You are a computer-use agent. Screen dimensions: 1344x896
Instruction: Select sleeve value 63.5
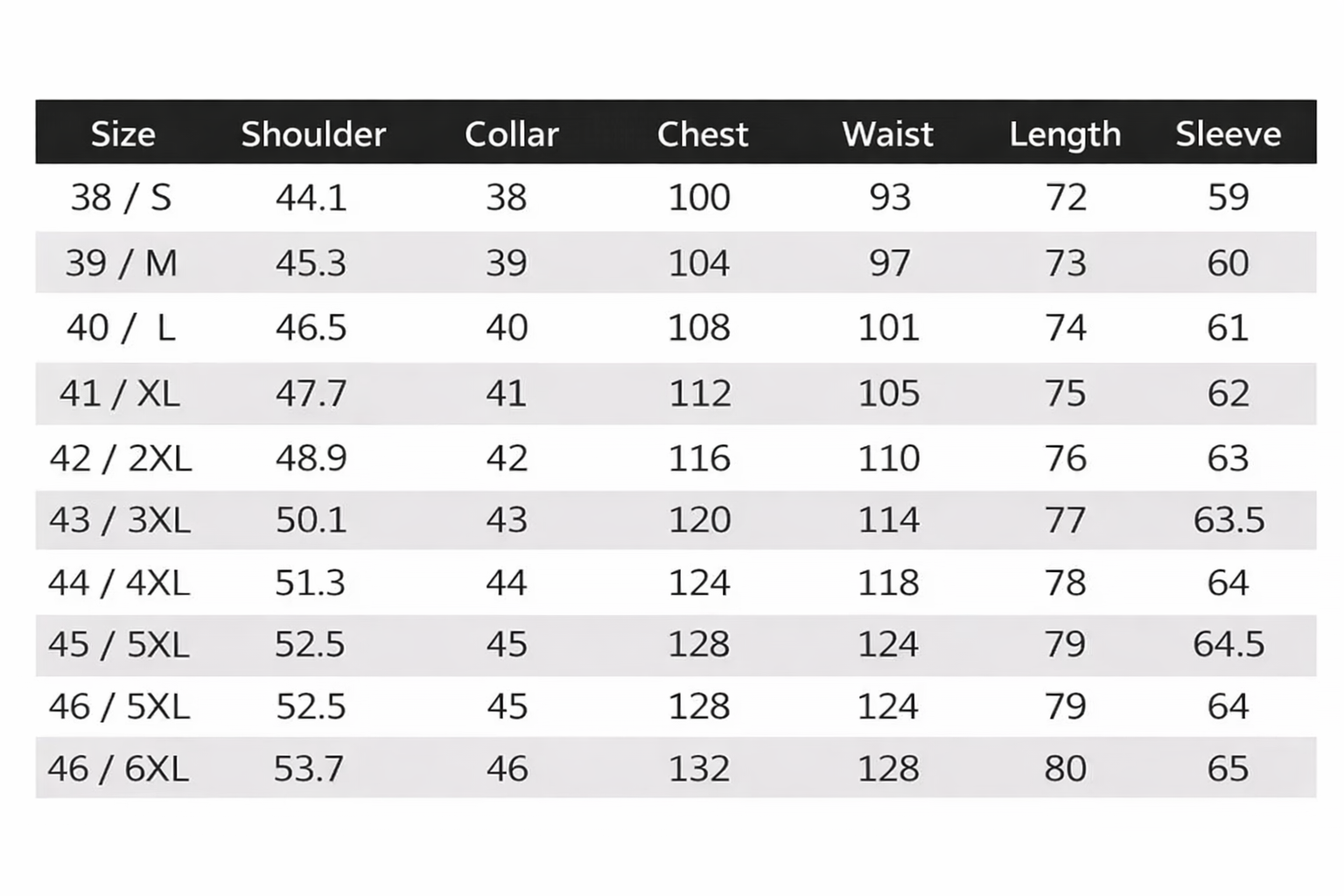(x=1228, y=521)
